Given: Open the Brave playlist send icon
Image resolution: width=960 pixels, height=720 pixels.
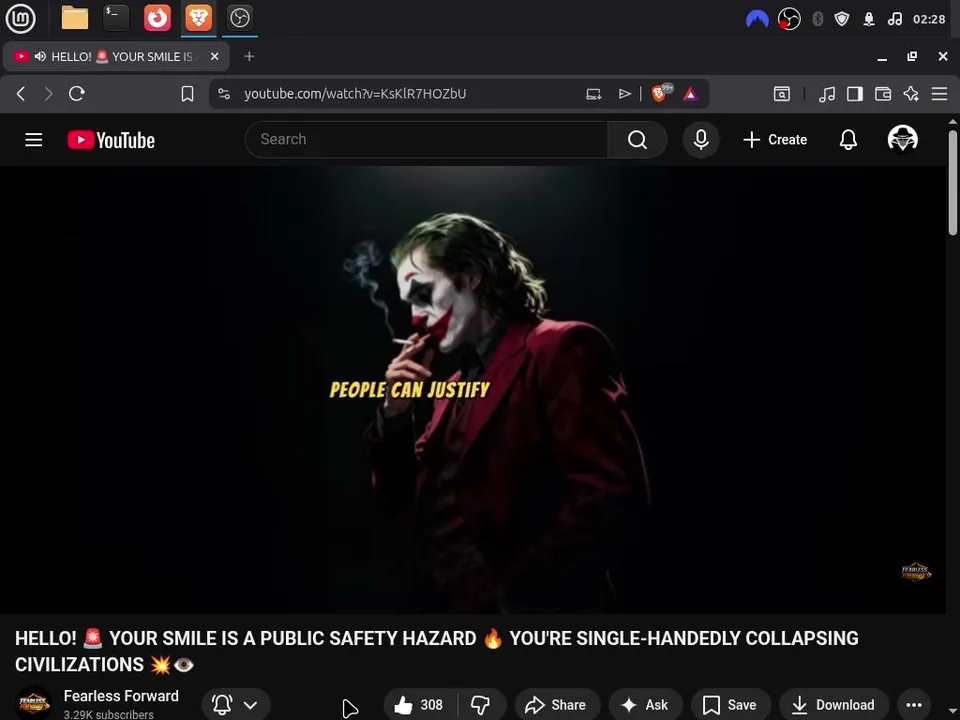Looking at the screenshot, I should (624, 94).
